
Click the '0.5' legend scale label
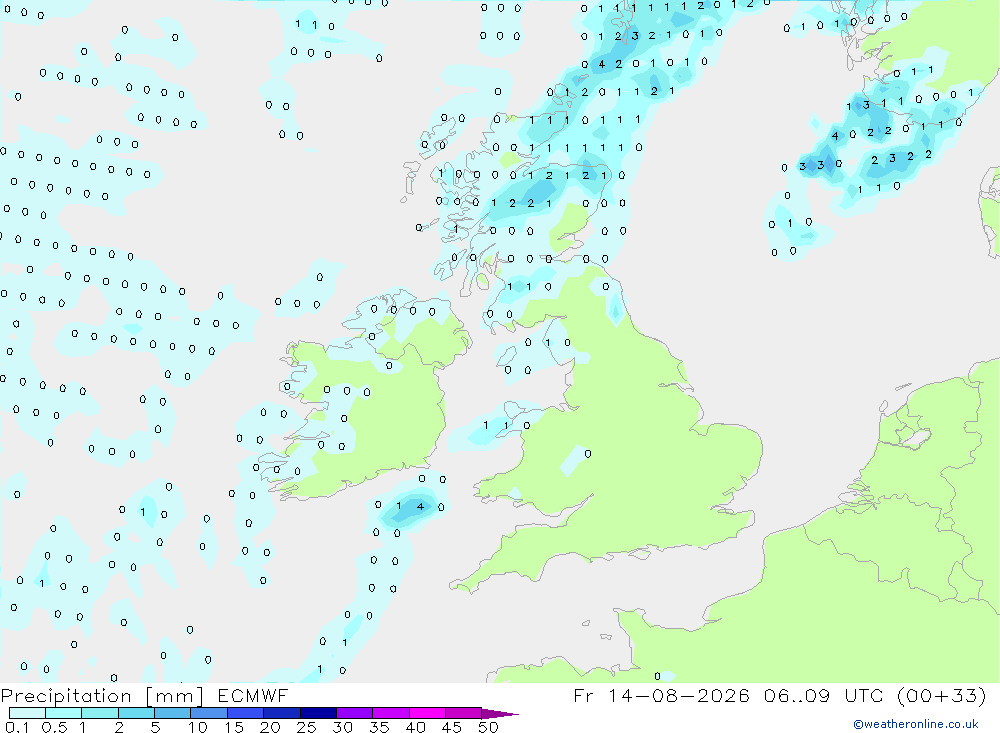54,727
